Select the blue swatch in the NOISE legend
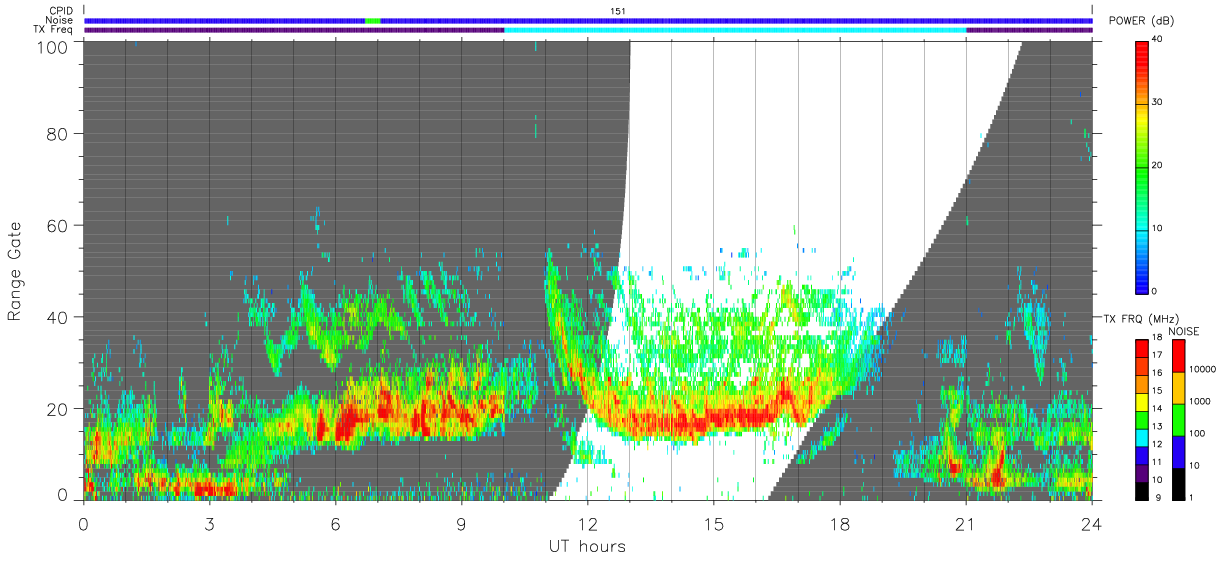Screen dimensions: 1228x567 (x=1179, y=451)
